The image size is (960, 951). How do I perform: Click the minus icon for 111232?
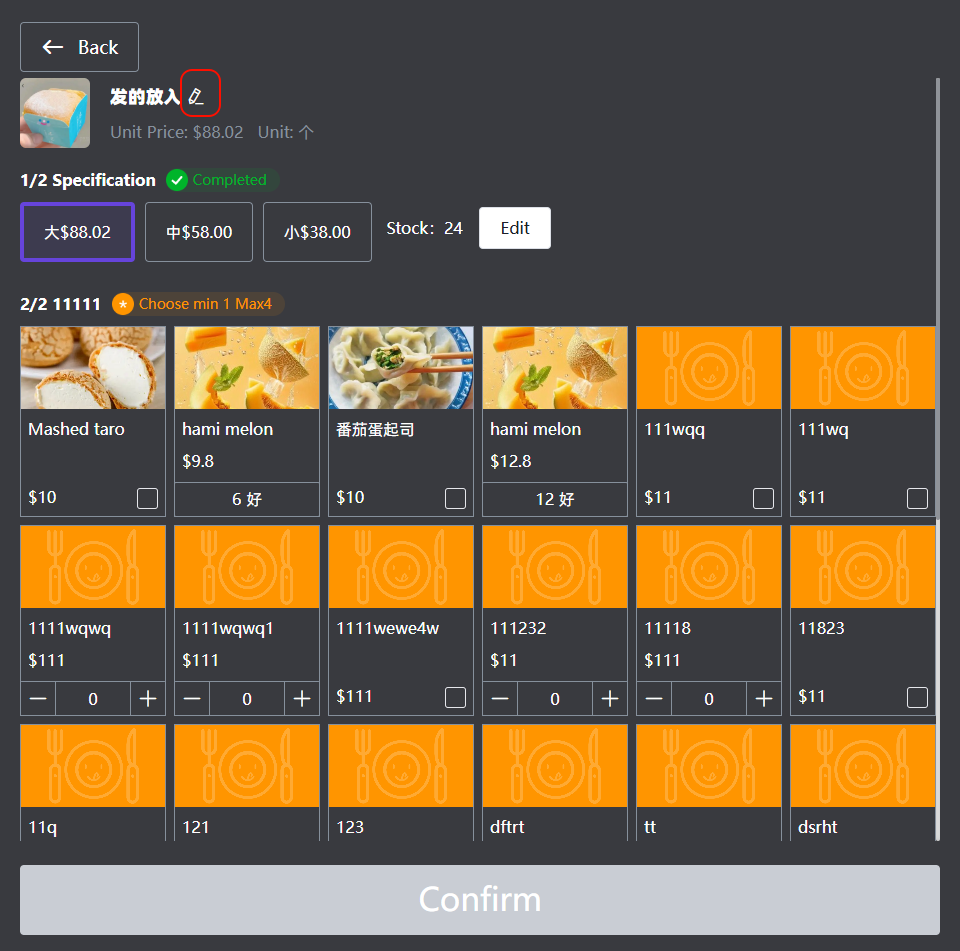point(500,699)
